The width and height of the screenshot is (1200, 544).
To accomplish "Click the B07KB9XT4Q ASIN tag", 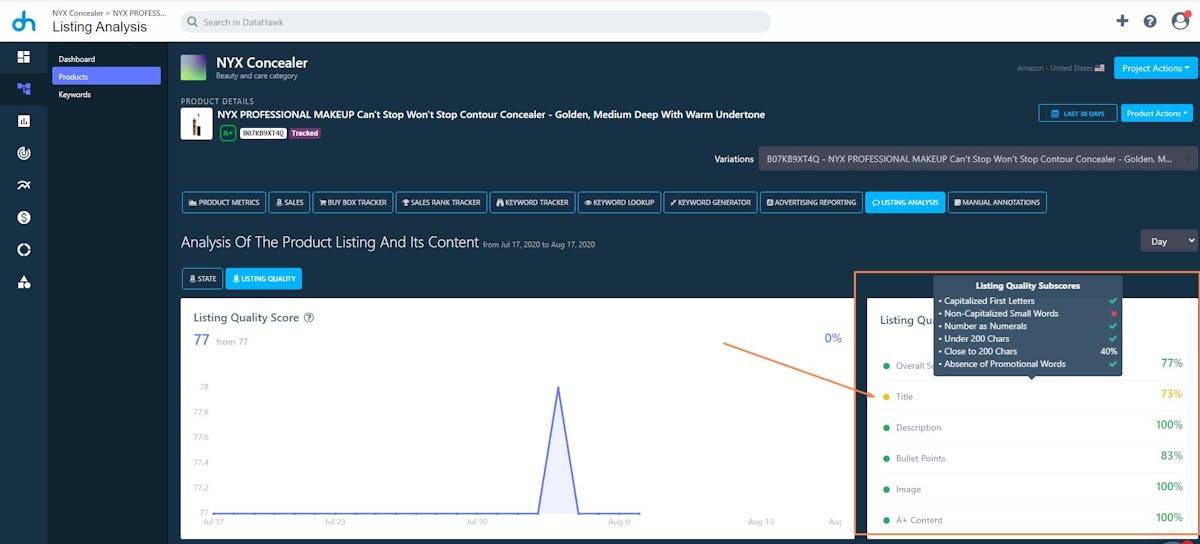I will (x=264, y=133).
